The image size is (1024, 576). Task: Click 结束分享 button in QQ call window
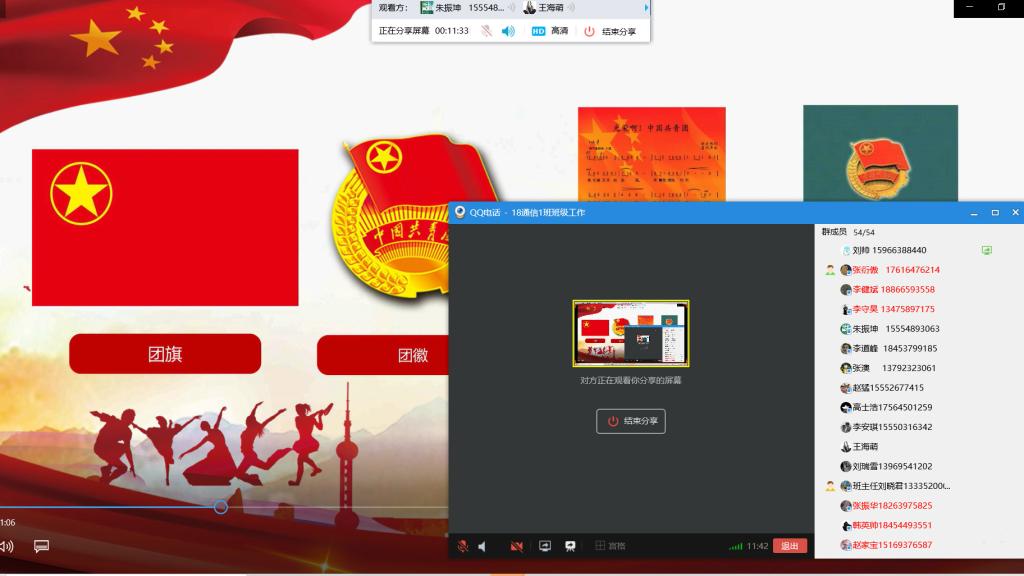[x=631, y=421]
